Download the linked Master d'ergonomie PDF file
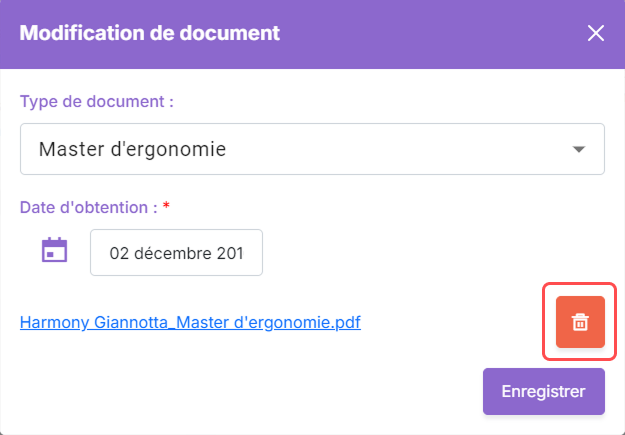 click(191, 322)
